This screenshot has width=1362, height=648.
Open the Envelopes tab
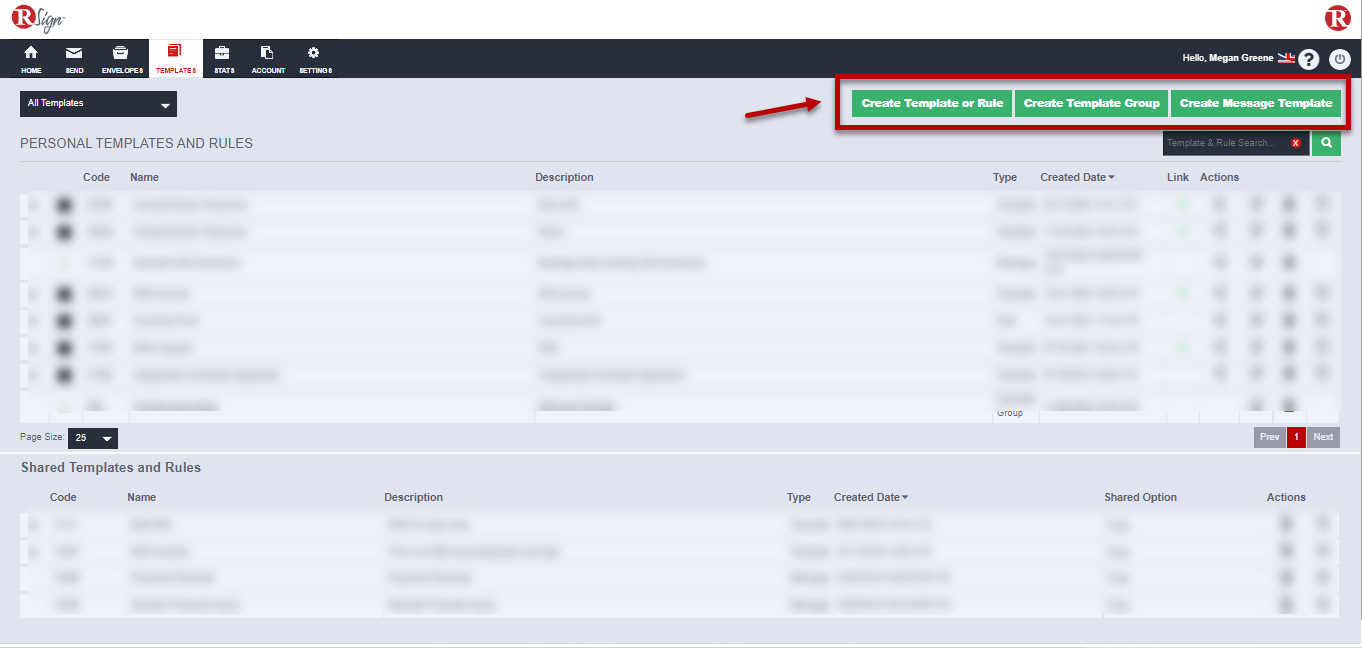click(122, 59)
